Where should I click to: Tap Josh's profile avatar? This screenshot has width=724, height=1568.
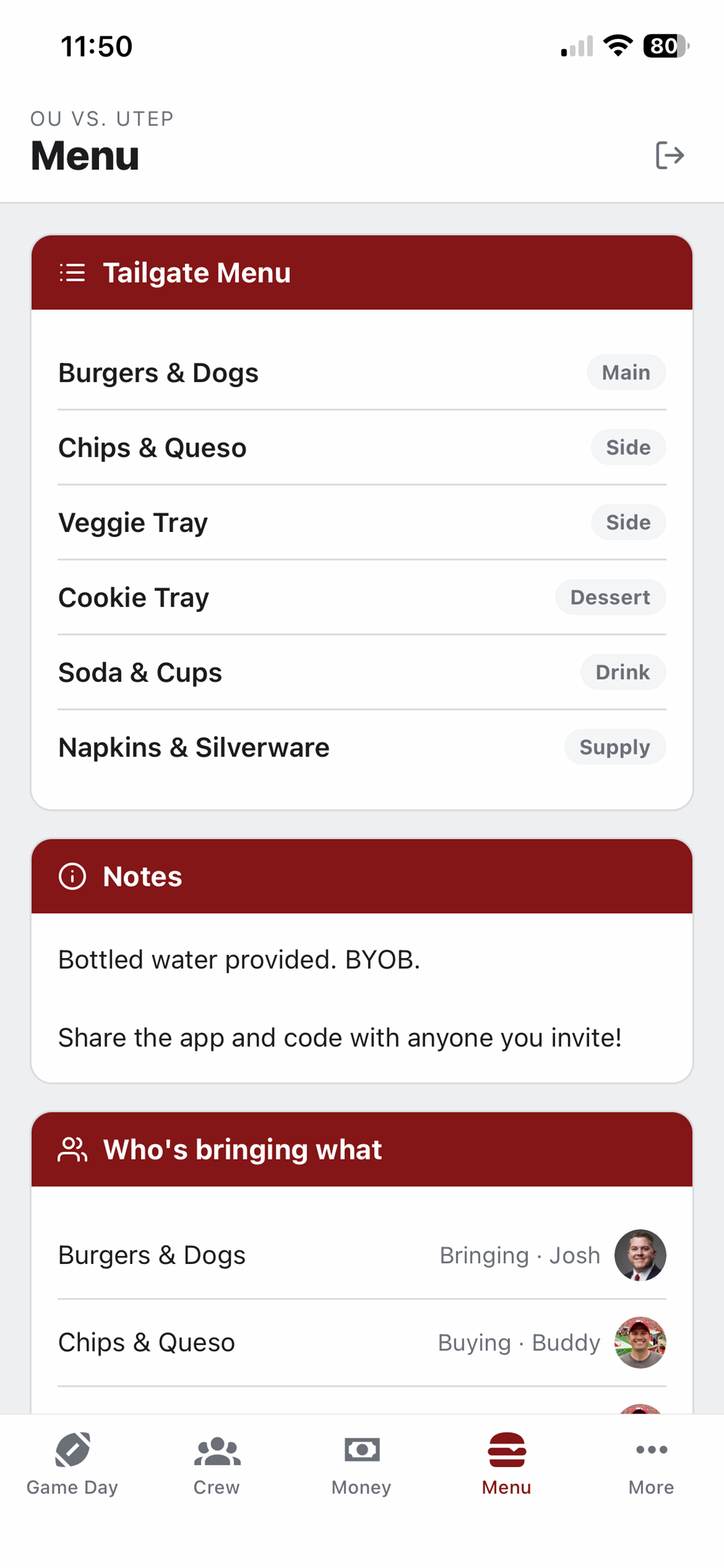(640, 1255)
